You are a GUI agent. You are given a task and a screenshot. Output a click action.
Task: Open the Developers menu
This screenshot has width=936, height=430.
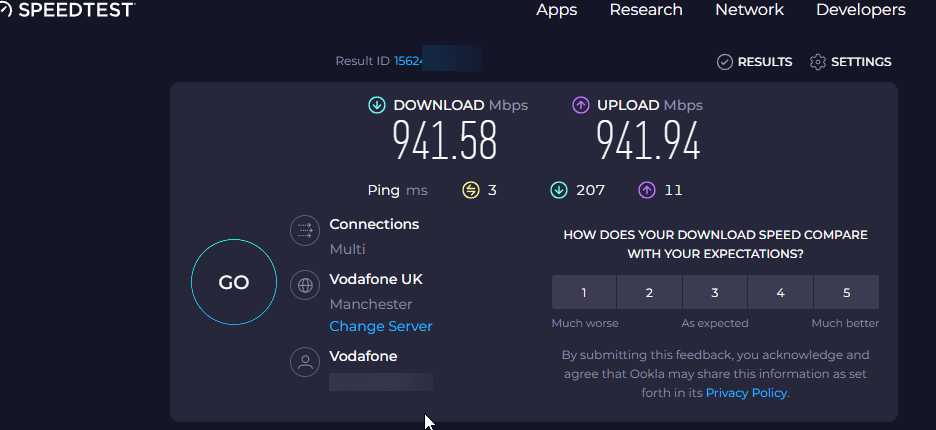pos(861,10)
